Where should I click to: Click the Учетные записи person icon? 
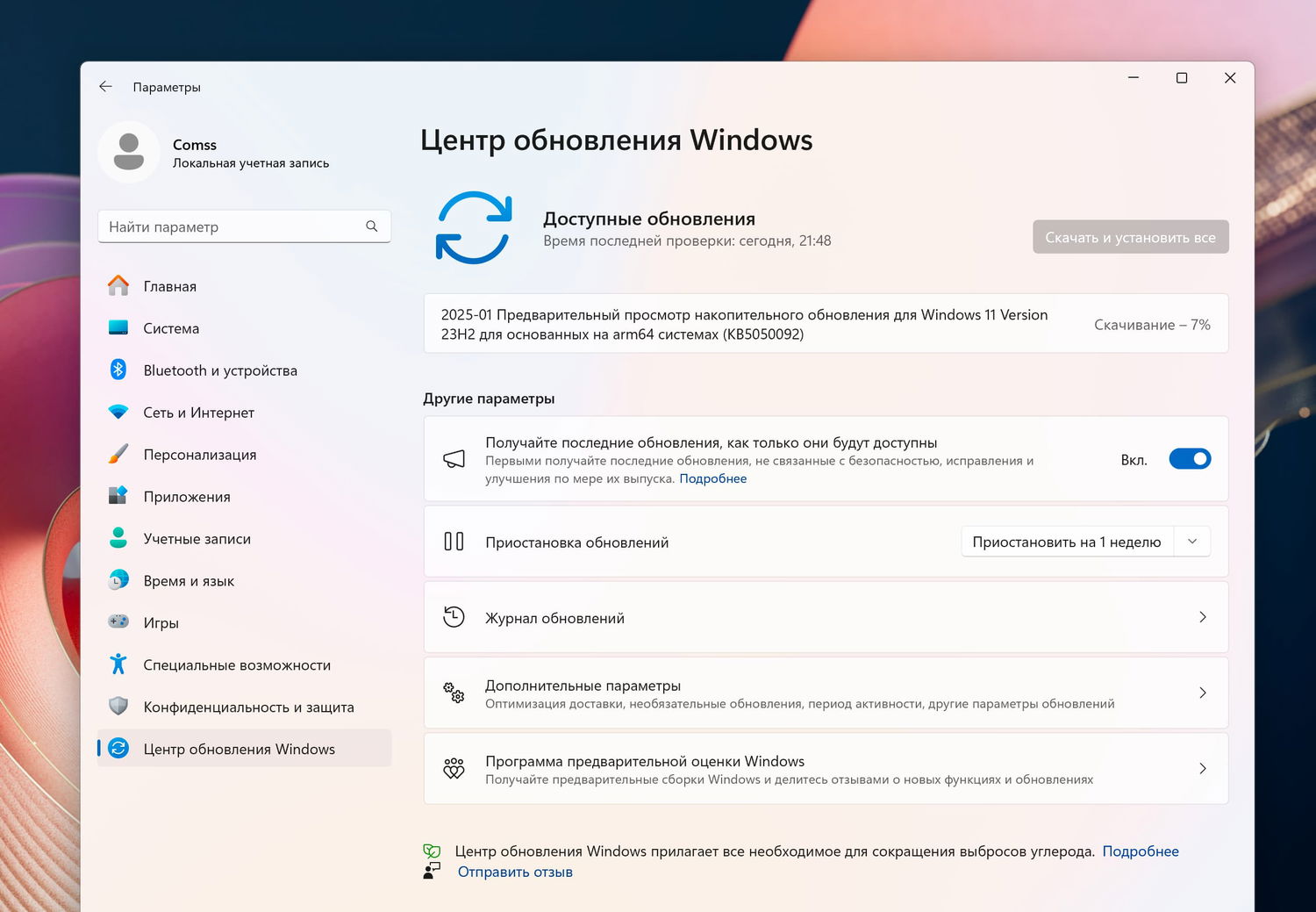pyautogui.click(x=118, y=538)
